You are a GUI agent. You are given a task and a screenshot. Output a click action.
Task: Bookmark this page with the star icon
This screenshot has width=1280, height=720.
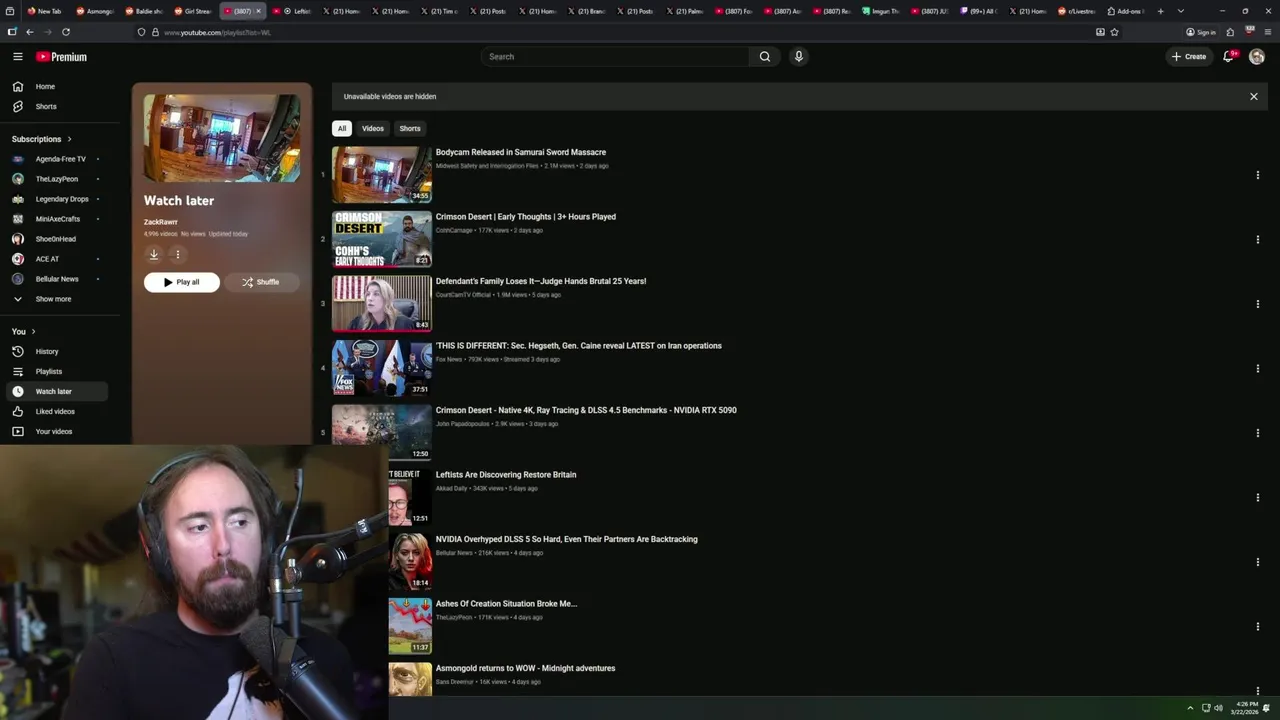(1114, 32)
